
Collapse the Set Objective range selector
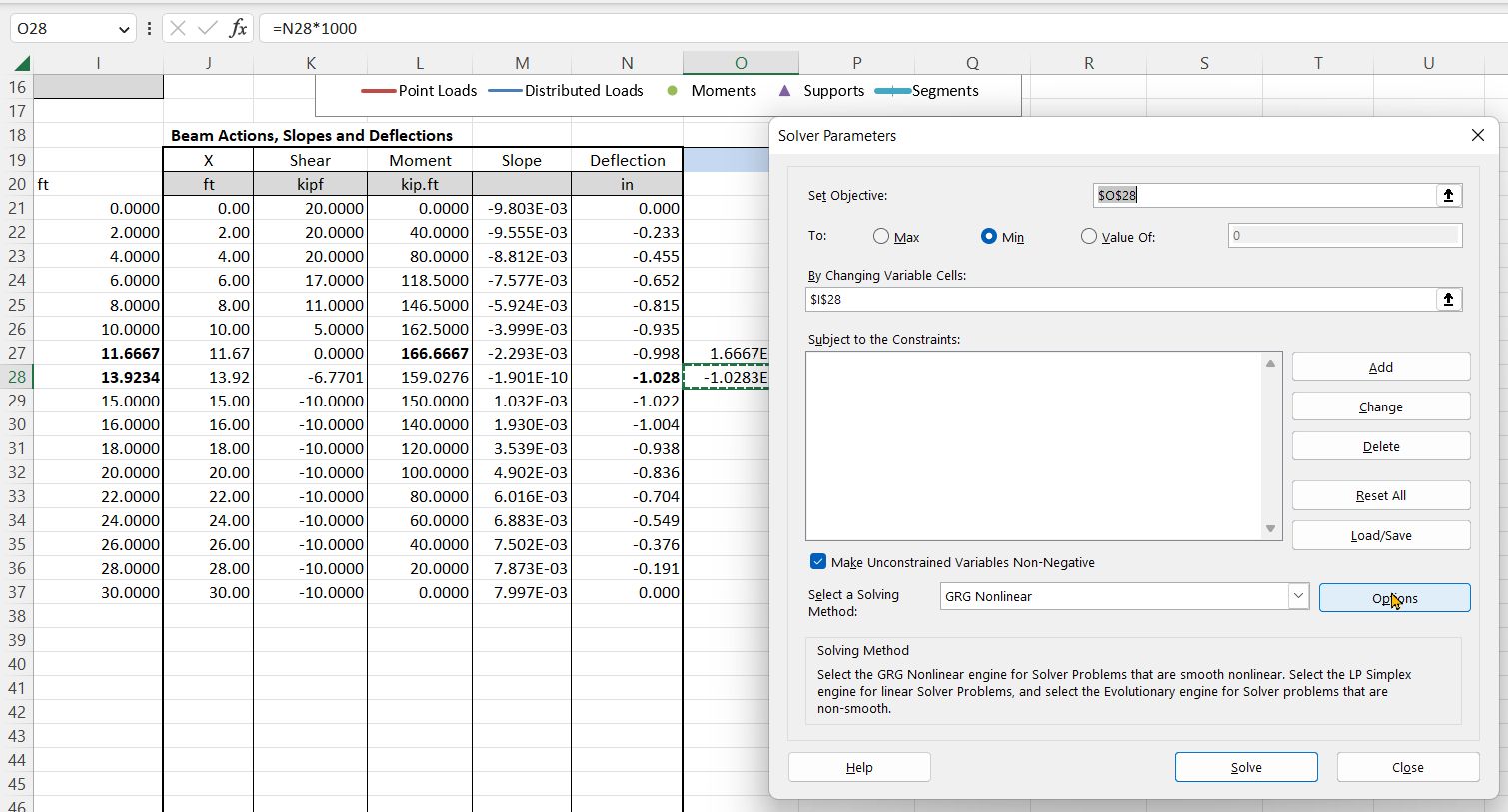pos(1448,195)
